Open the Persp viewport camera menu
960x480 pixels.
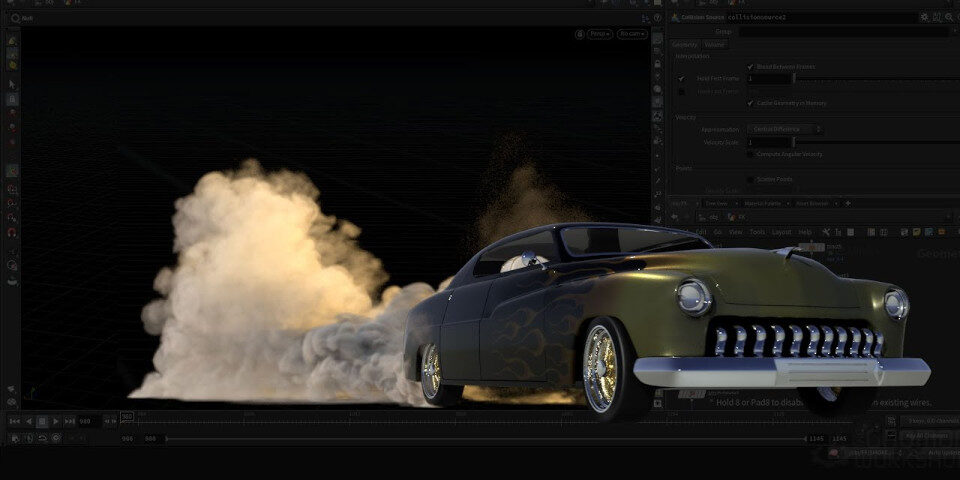click(x=600, y=34)
